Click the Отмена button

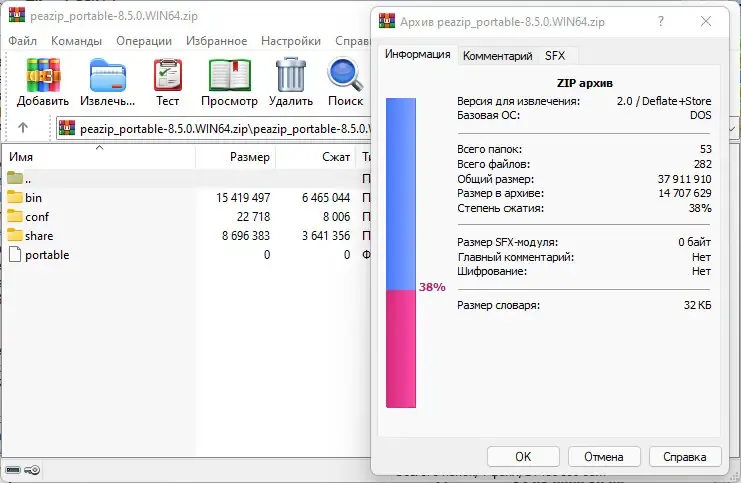pyautogui.click(x=604, y=457)
